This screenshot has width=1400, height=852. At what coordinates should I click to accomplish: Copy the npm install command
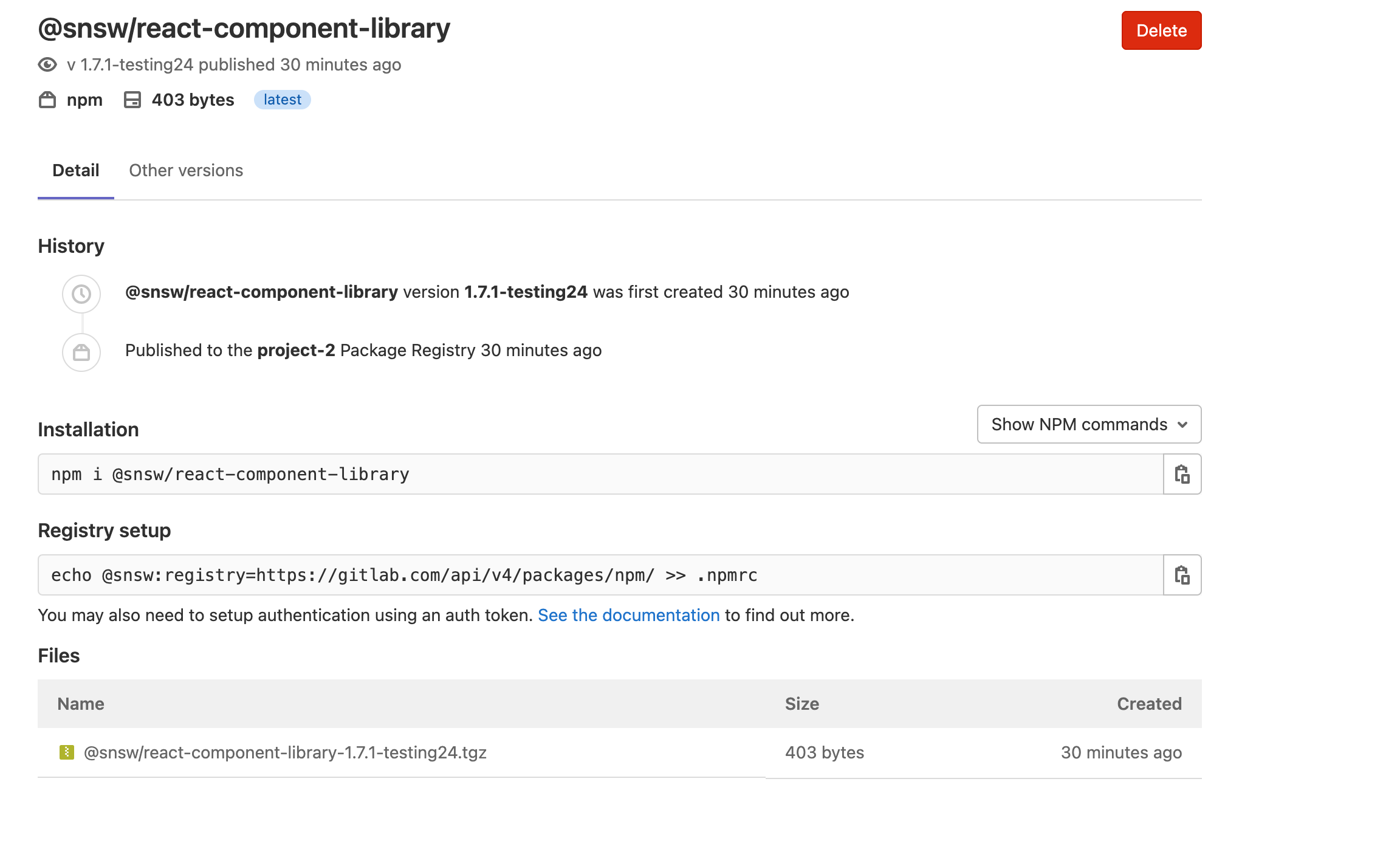coord(1182,474)
